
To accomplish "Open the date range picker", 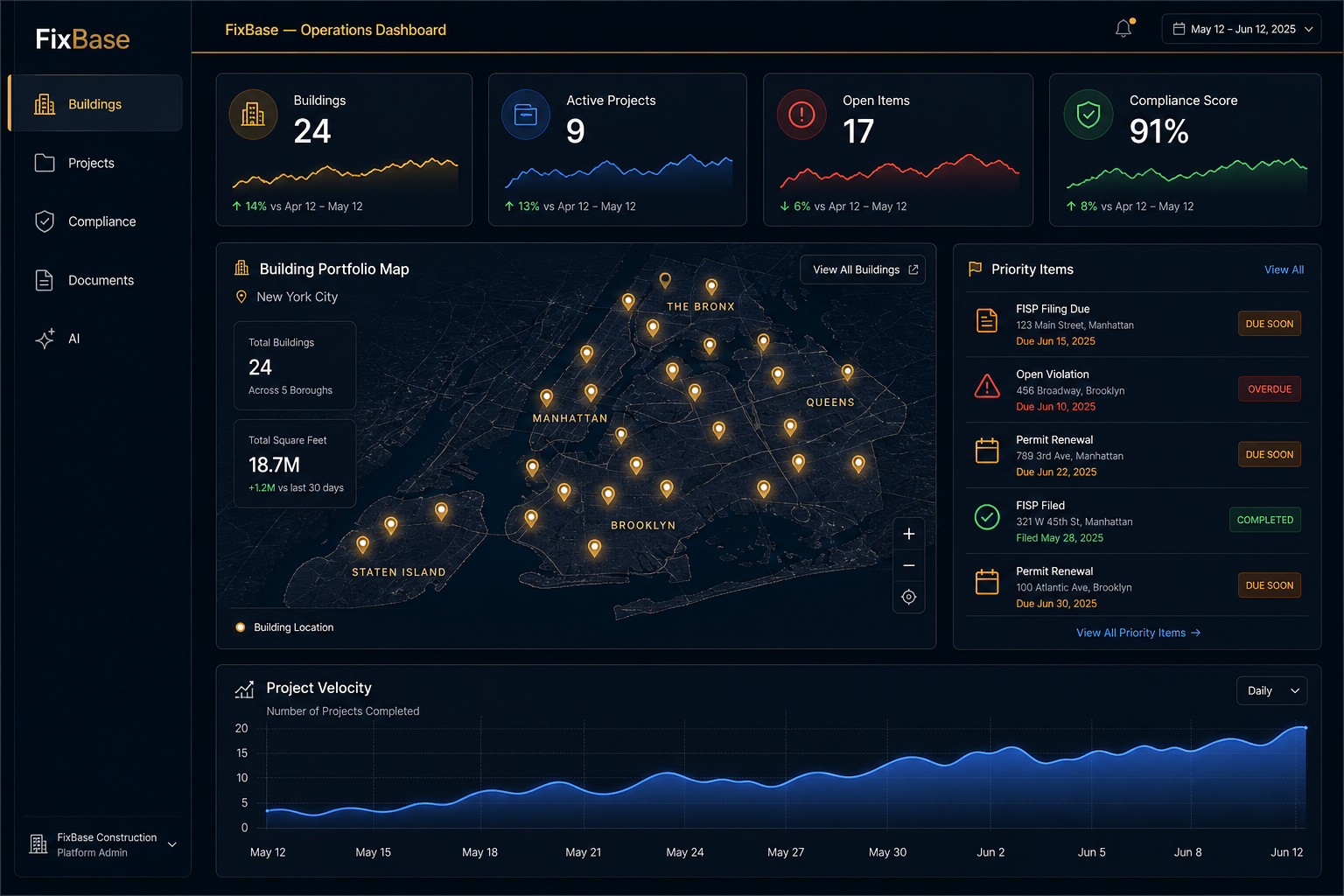I will [x=1242, y=29].
